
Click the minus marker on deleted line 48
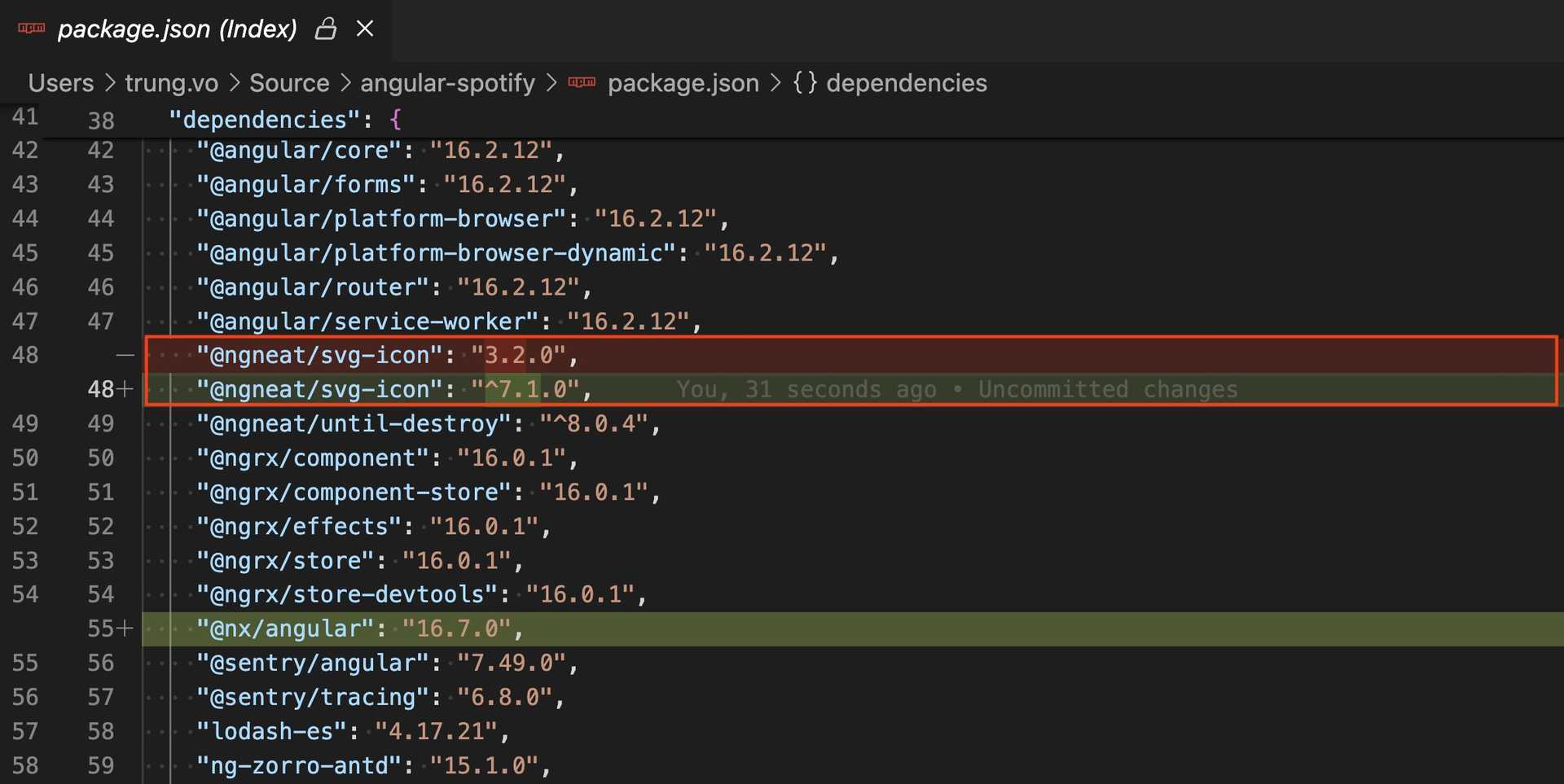[124, 354]
